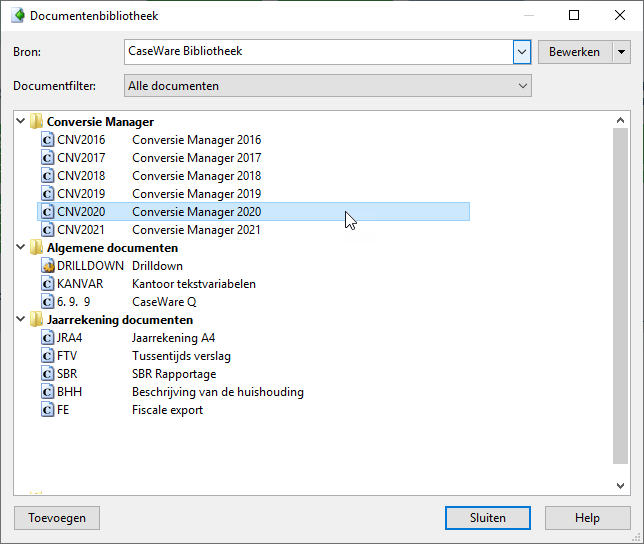The image size is (644, 544).
Task: Click the Help button
Action: point(588,518)
